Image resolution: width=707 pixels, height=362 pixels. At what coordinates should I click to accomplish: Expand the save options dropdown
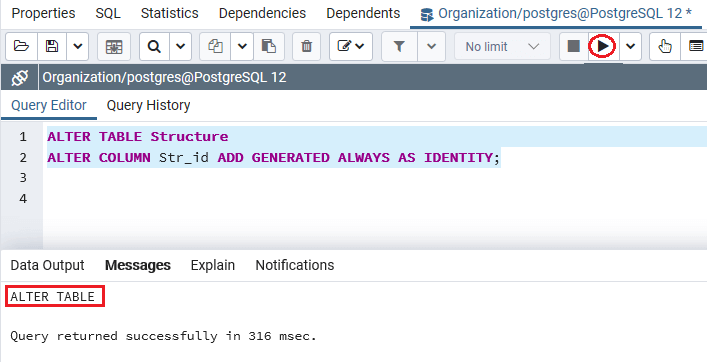tap(78, 46)
